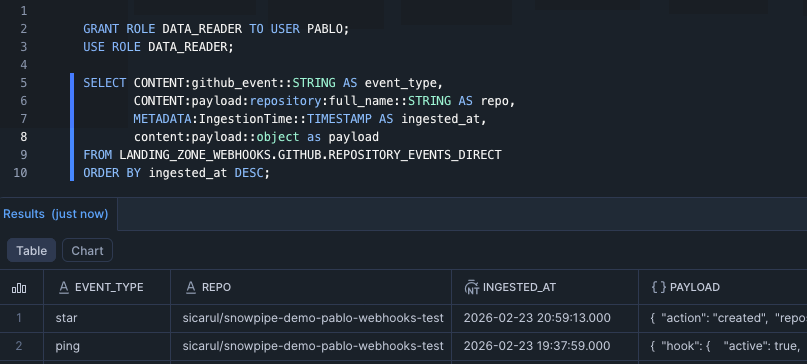This screenshot has width=807, height=364.
Task: Select repo cell in the ping row
Action: tap(311, 346)
